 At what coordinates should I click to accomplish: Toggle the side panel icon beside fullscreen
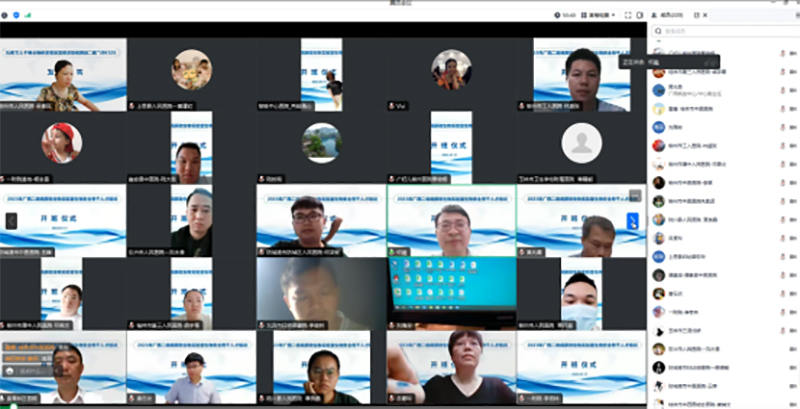pos(640,17)
